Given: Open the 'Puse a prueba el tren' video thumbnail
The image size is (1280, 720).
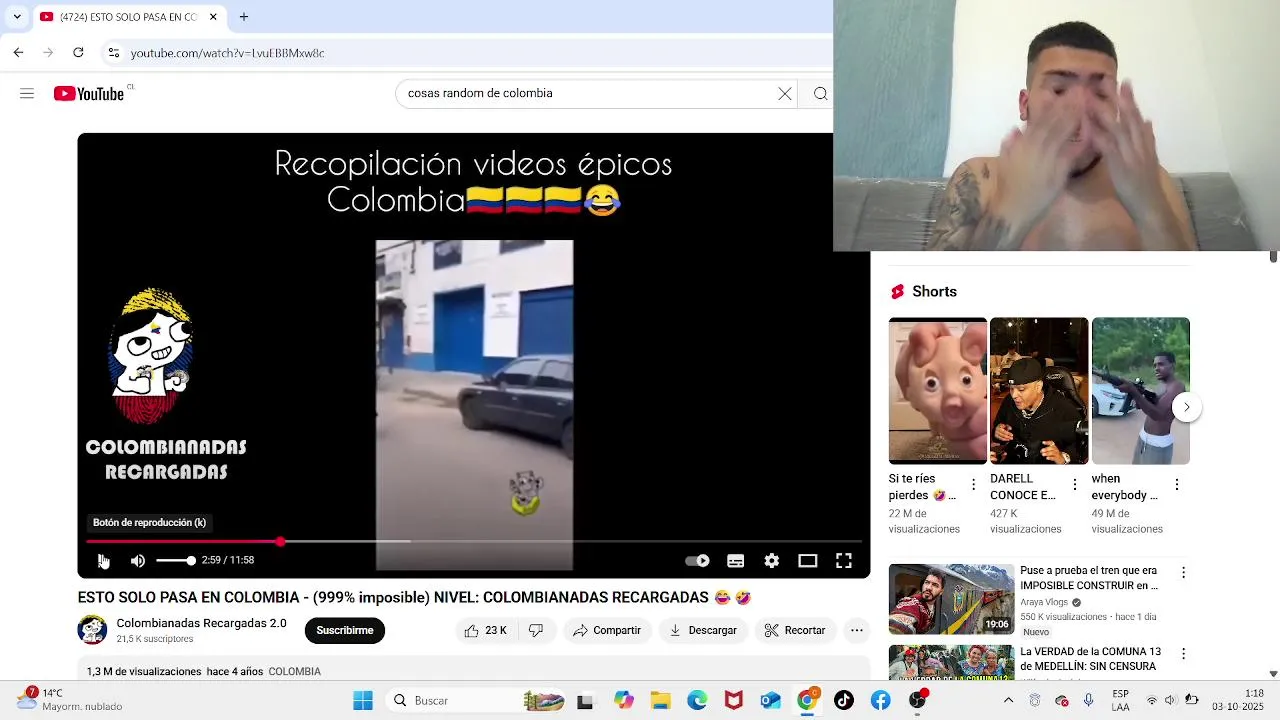Looking at the screenshot, I should tap(951, 599).
